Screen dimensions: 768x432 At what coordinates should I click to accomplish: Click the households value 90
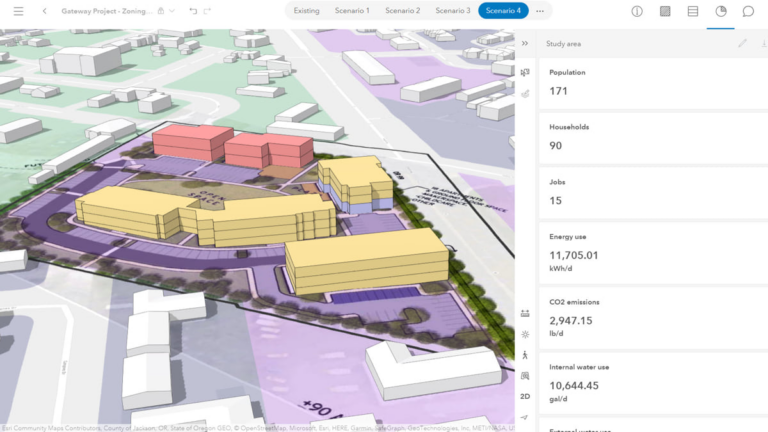point(555,146)
